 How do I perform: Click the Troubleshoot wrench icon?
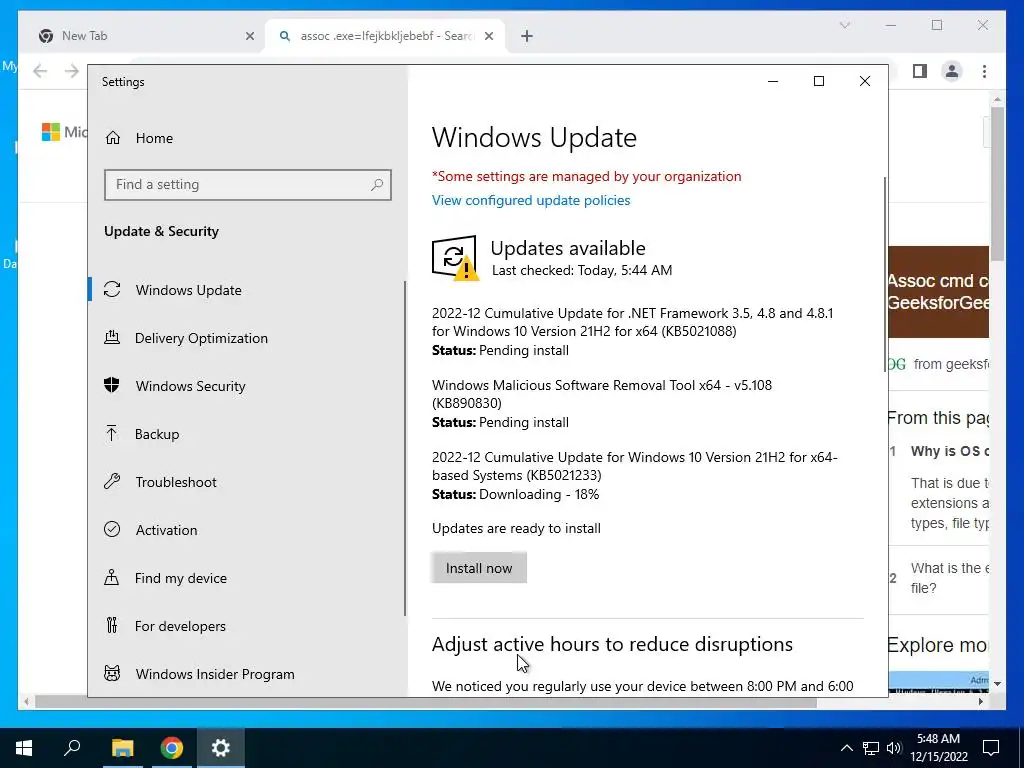click(112, 482)
